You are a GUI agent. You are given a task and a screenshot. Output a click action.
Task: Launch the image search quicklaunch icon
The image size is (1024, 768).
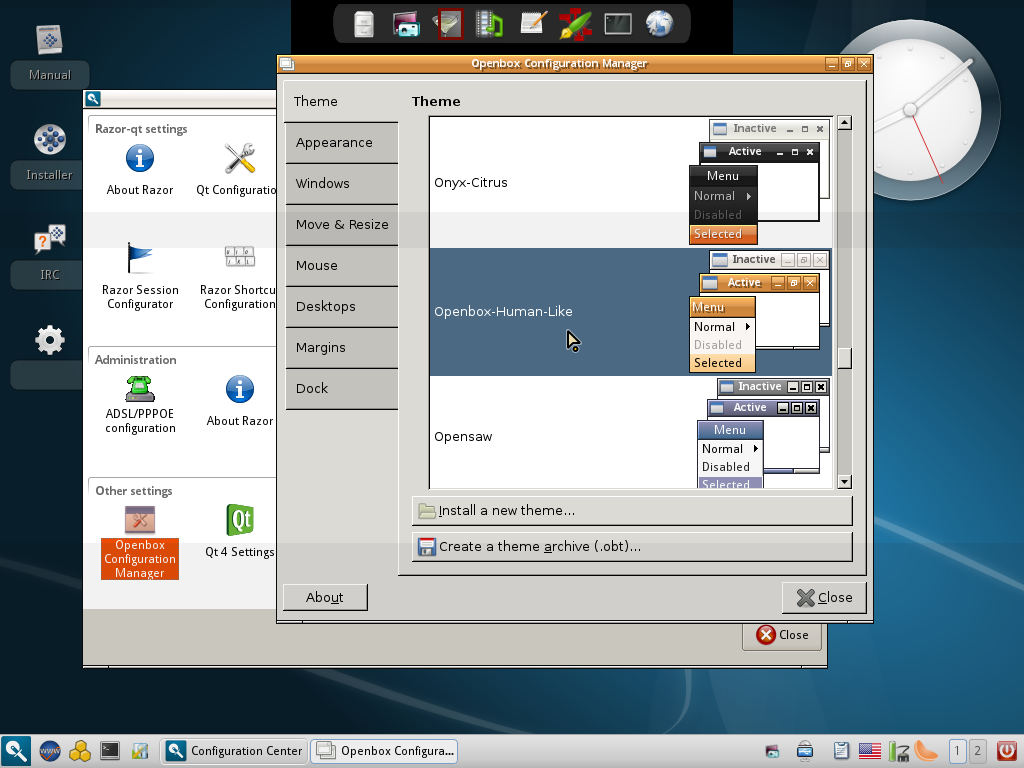pos(140,751)
